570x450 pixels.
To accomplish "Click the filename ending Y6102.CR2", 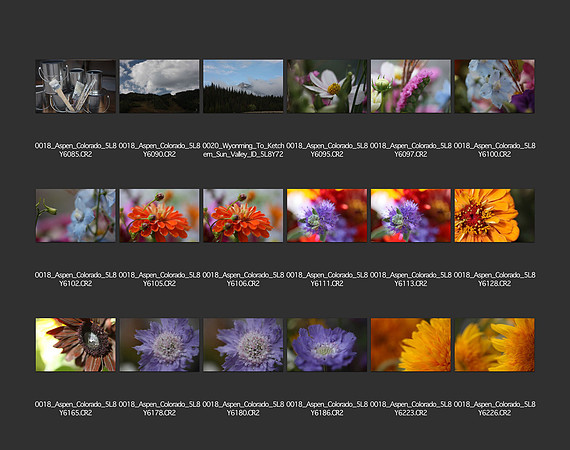I will tap(76, 279).
